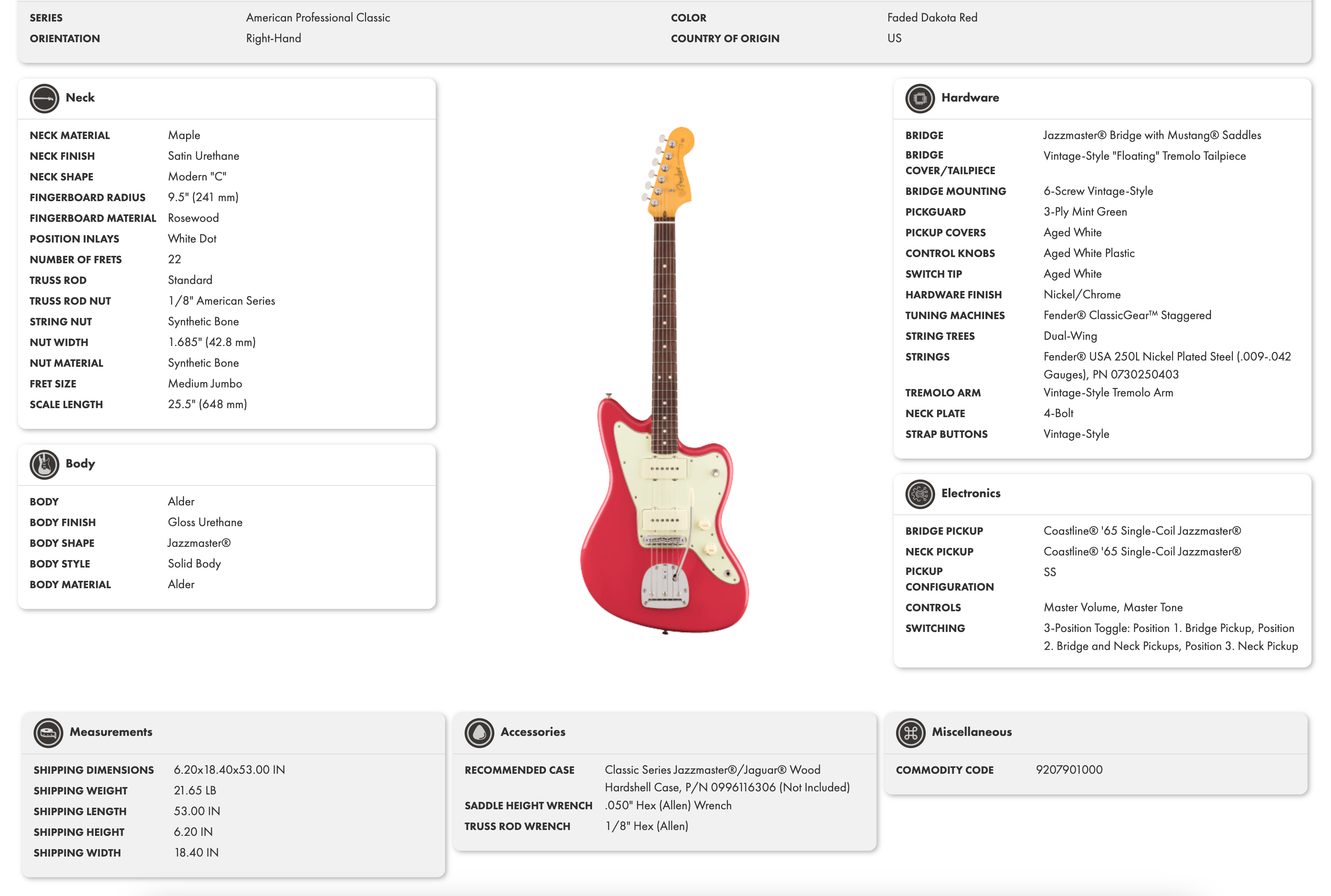The image size is (1331, 896).
Task: Click 'Jazzmaster® Bridge with Mustang® Saddles' value
Action: coord(1152,136)
